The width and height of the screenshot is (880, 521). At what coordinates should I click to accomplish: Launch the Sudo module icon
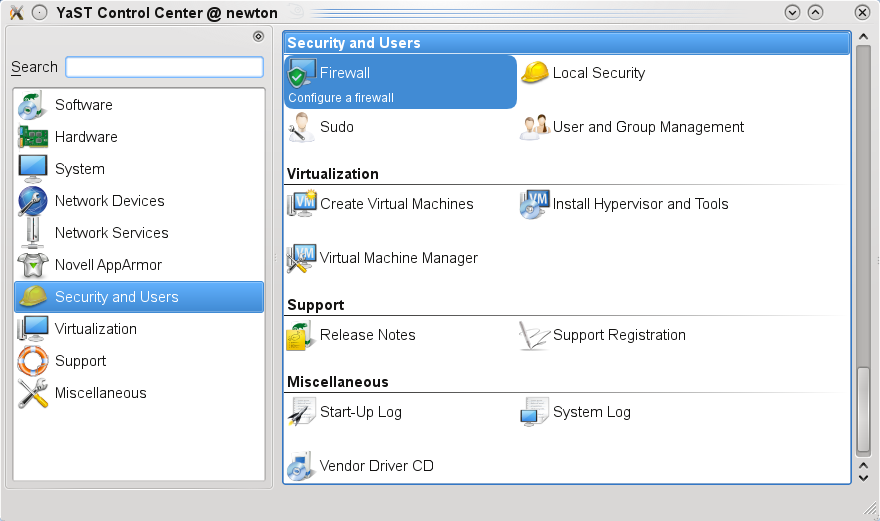click(x=301, y=127)
